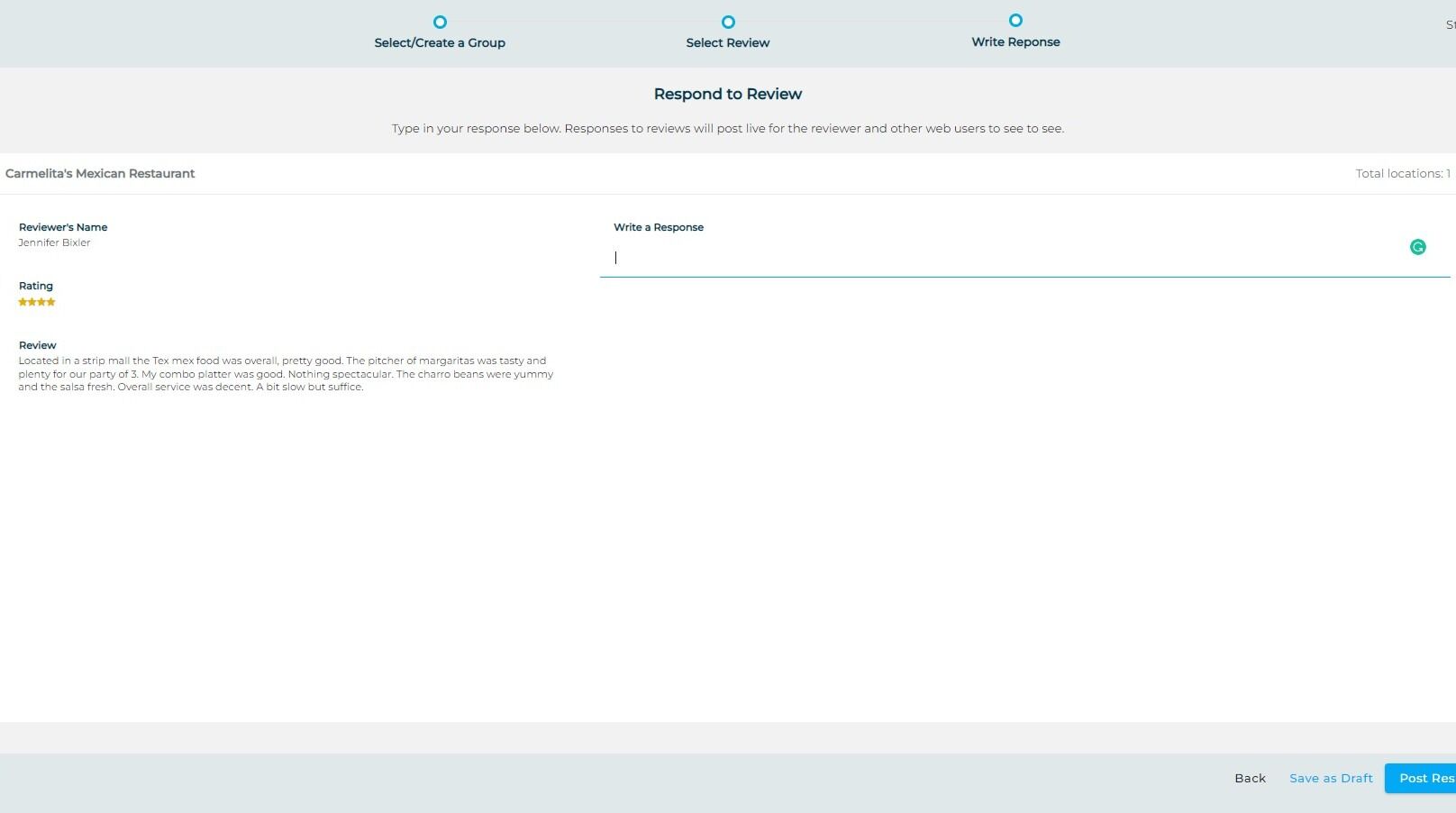
Task: Click the Rating label
Action: click(x=36, y=286)
